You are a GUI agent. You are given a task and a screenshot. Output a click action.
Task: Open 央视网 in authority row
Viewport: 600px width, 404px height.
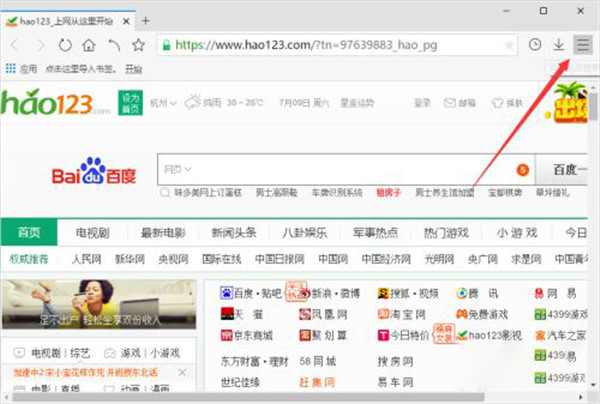point(174,259)
